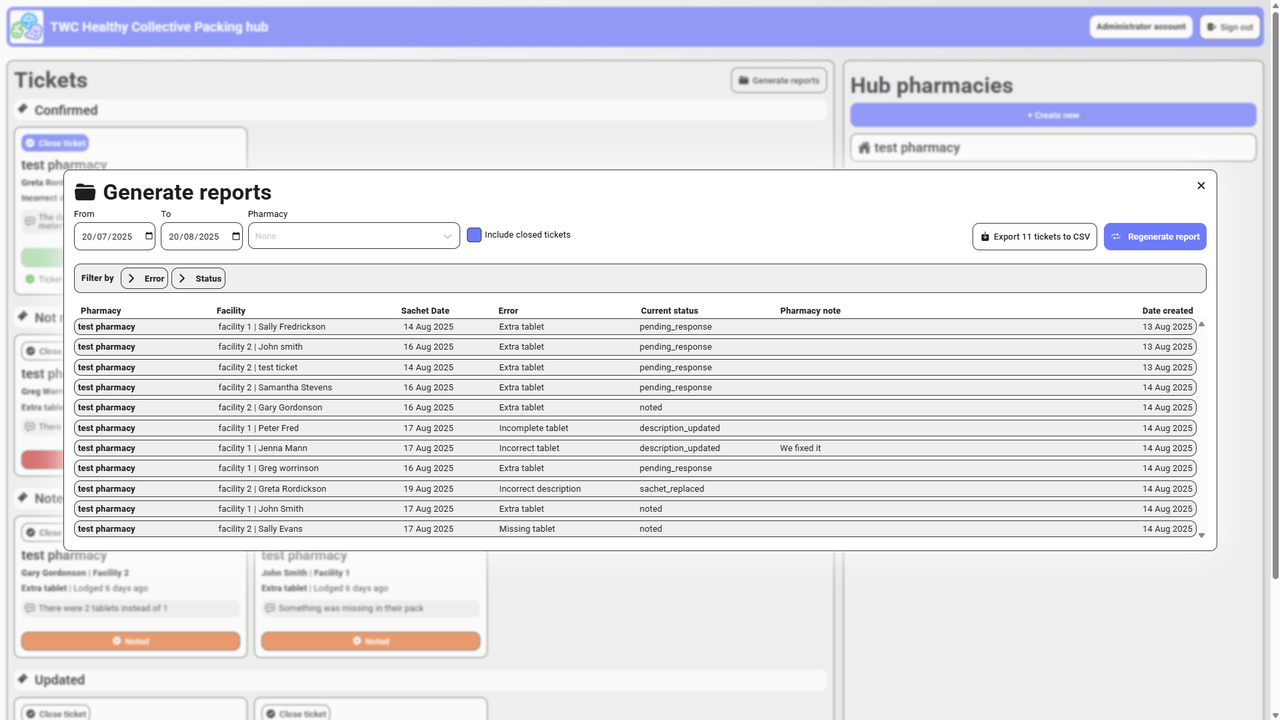Image resolution: width=1280 pixels, height=720 pixels.
Task: Click Close ticket on Confirmed card
Action: click(55, 143)
